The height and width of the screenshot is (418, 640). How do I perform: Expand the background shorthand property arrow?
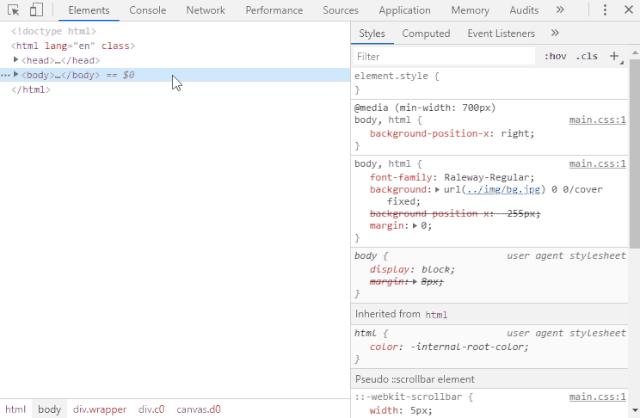pyautogui.click(x=436, y=189)
